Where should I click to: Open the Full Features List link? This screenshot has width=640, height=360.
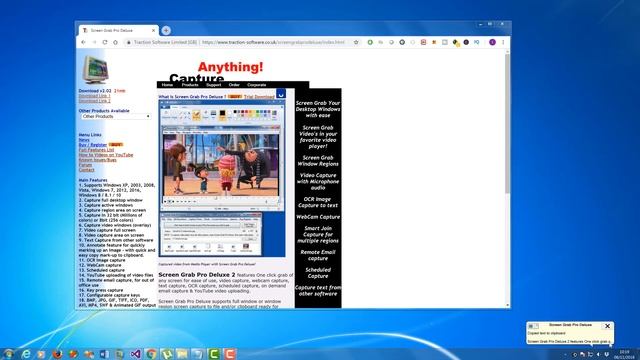tap(96, 150)
